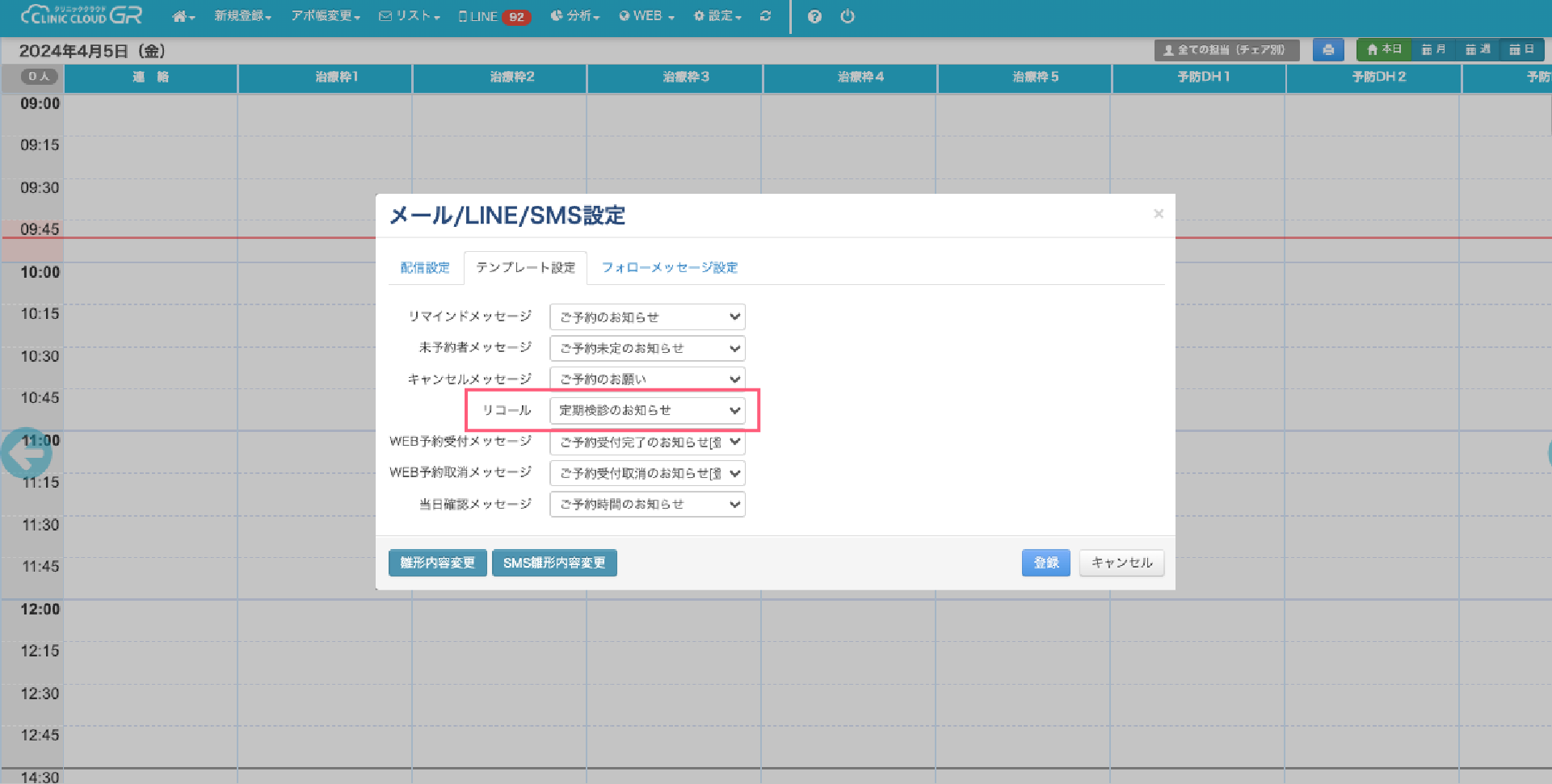Click the power logout icon
Screen dimensions: 1552x784
click(x=848, y=16)
